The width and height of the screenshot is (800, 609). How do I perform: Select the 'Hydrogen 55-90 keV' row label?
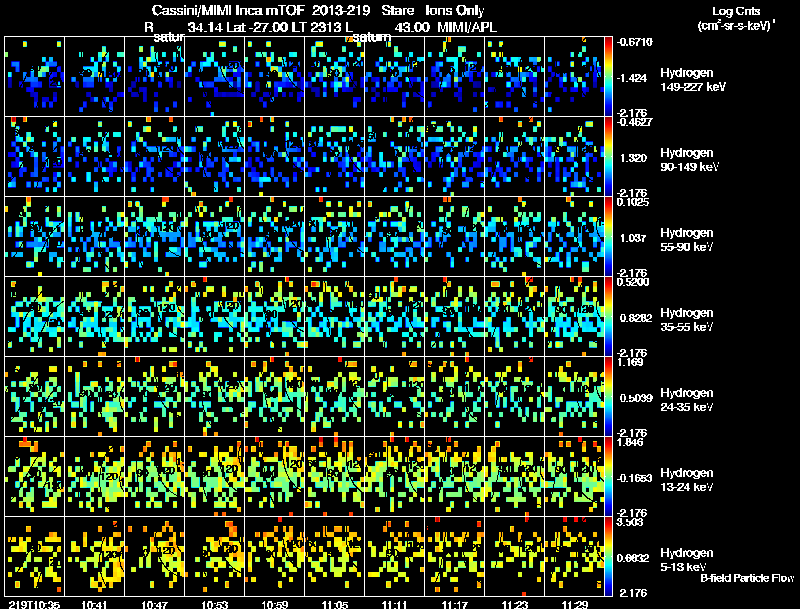687,239
